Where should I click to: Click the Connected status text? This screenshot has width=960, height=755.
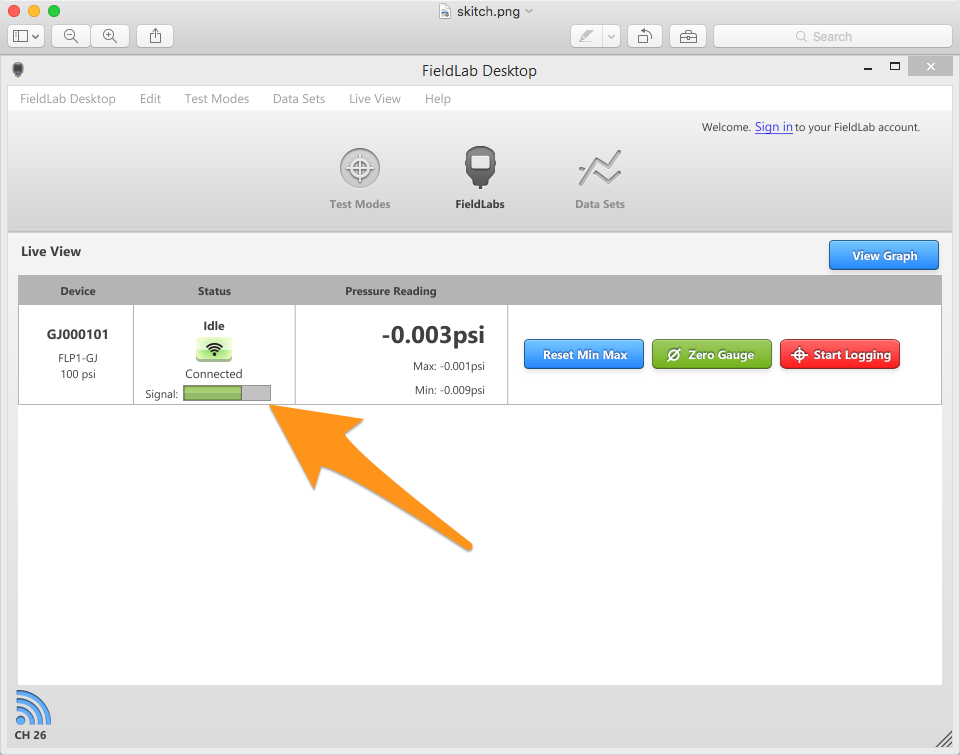pyautogui.click(x=214, y=374)
